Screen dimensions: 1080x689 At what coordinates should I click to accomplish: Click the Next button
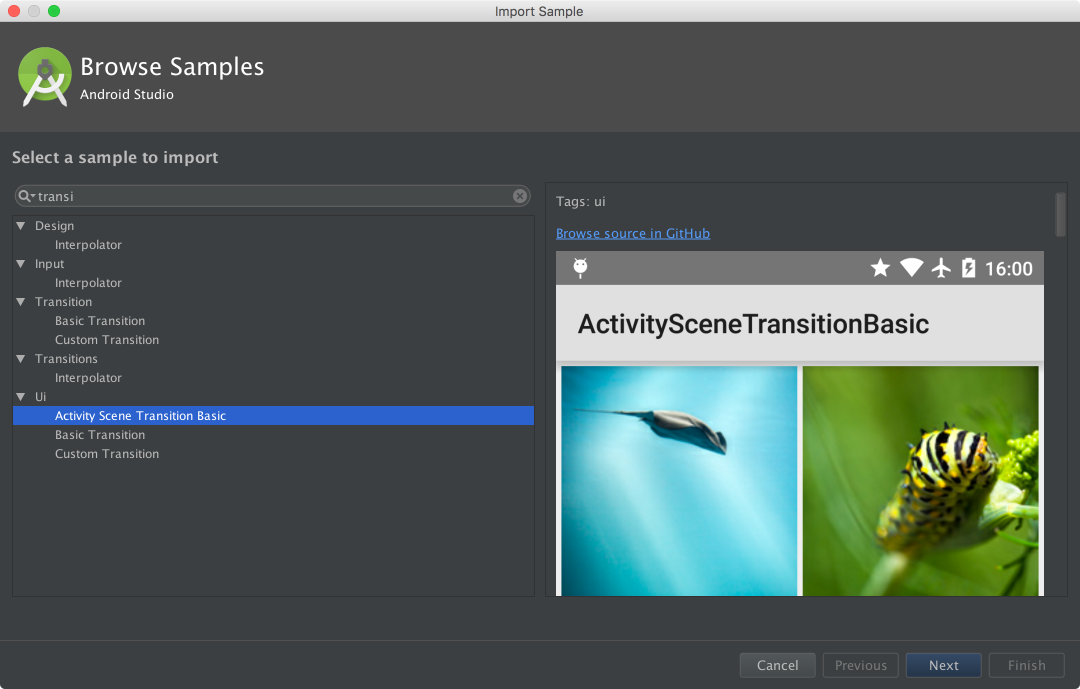click(944, 666)
